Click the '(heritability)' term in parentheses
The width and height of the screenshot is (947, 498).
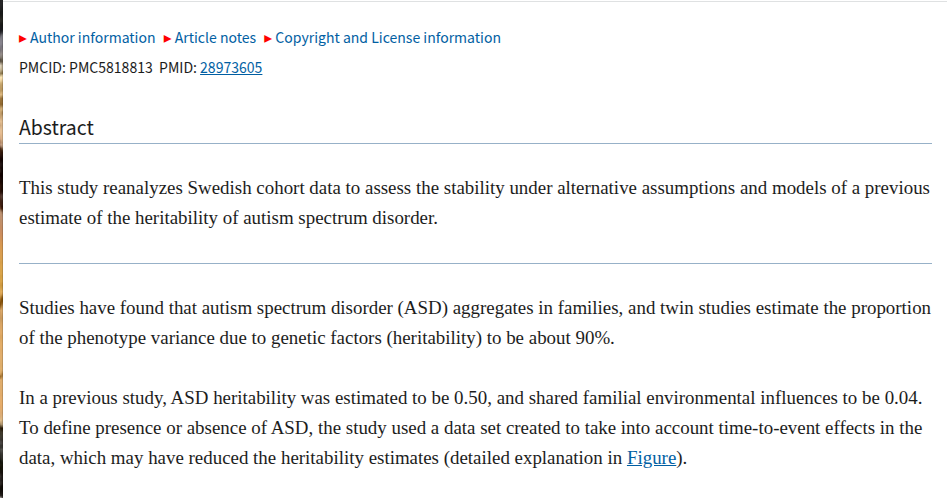(x=434, y=338)
